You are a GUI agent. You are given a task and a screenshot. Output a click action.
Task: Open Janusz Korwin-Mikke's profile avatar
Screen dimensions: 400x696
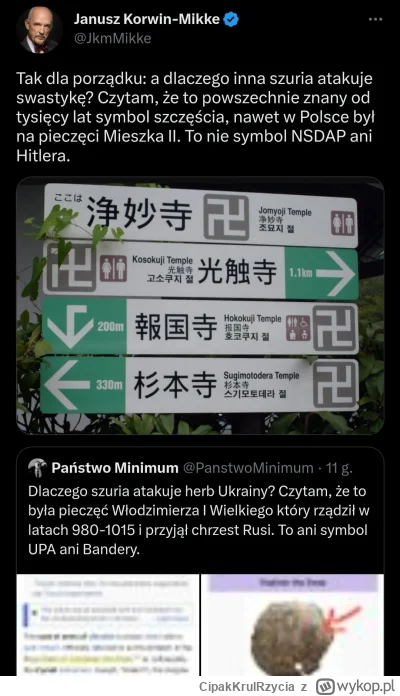[39, 30]
